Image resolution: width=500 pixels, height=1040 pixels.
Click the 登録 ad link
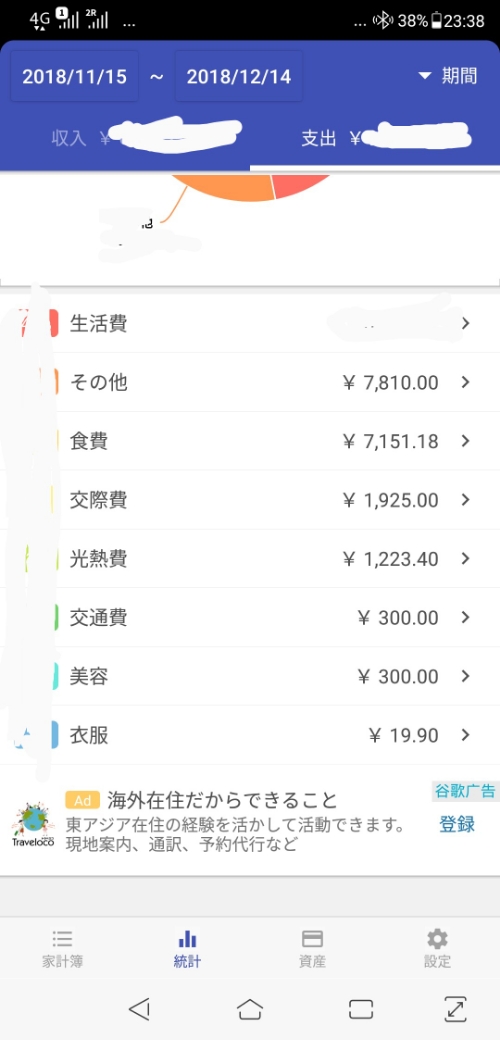[x=457, y=824]
